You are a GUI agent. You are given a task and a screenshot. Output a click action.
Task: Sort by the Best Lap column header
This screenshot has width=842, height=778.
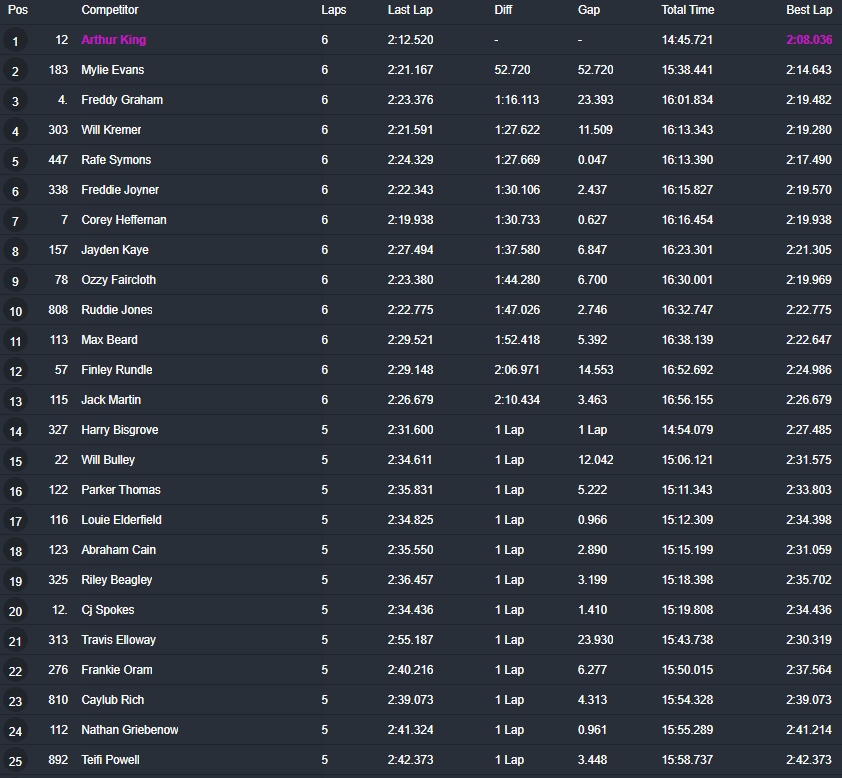click(809, 10)
